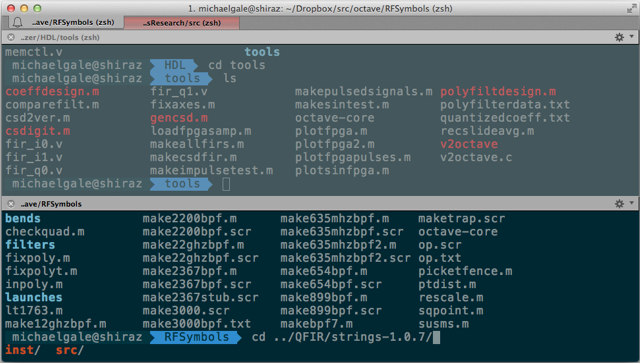The image size is (640, 363).
Task: Click the file v2octave.c
Action: click(476, 157)
